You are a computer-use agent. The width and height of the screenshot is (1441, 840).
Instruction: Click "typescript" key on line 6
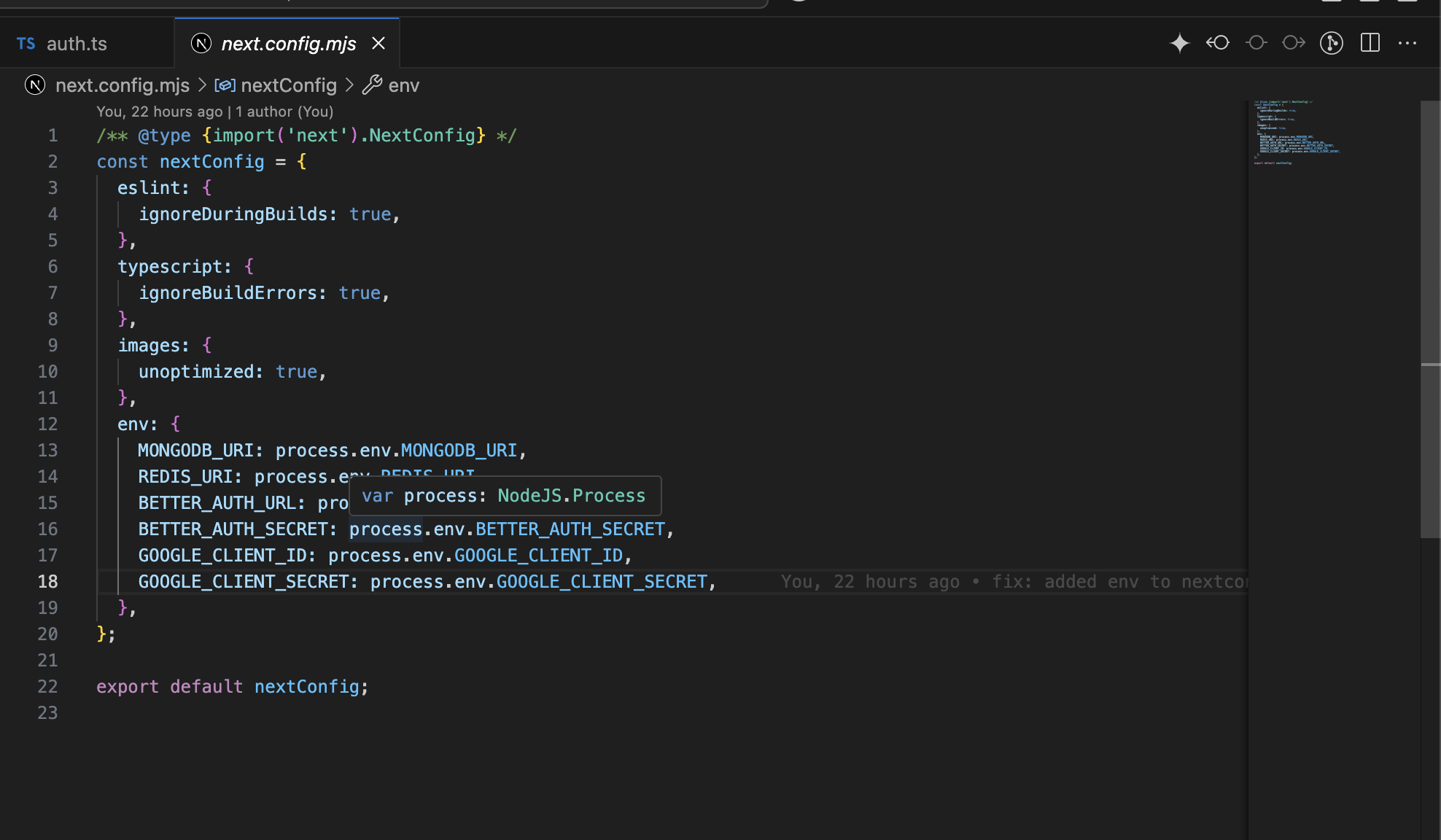pos(169,267)
